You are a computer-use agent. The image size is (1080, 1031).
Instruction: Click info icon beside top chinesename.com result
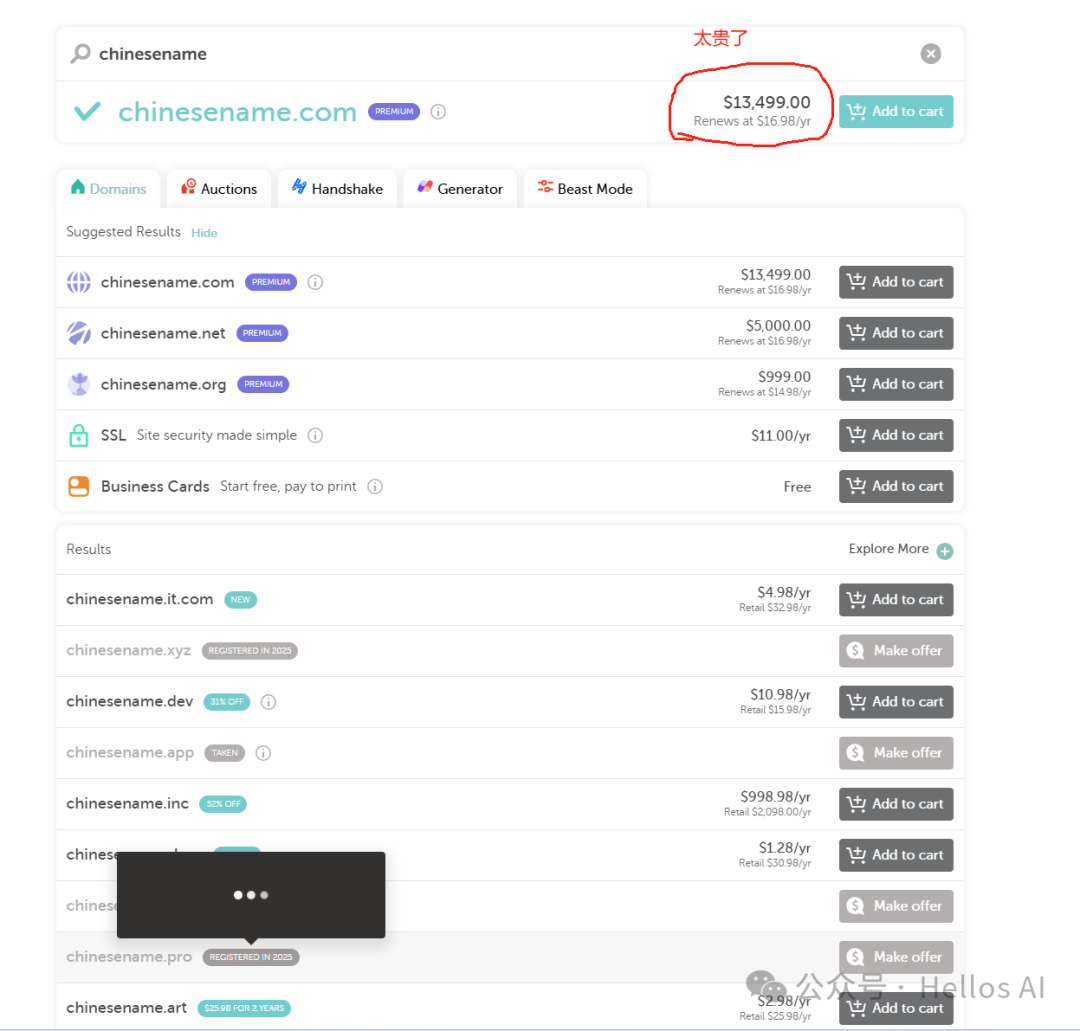[x=438, y=112]
